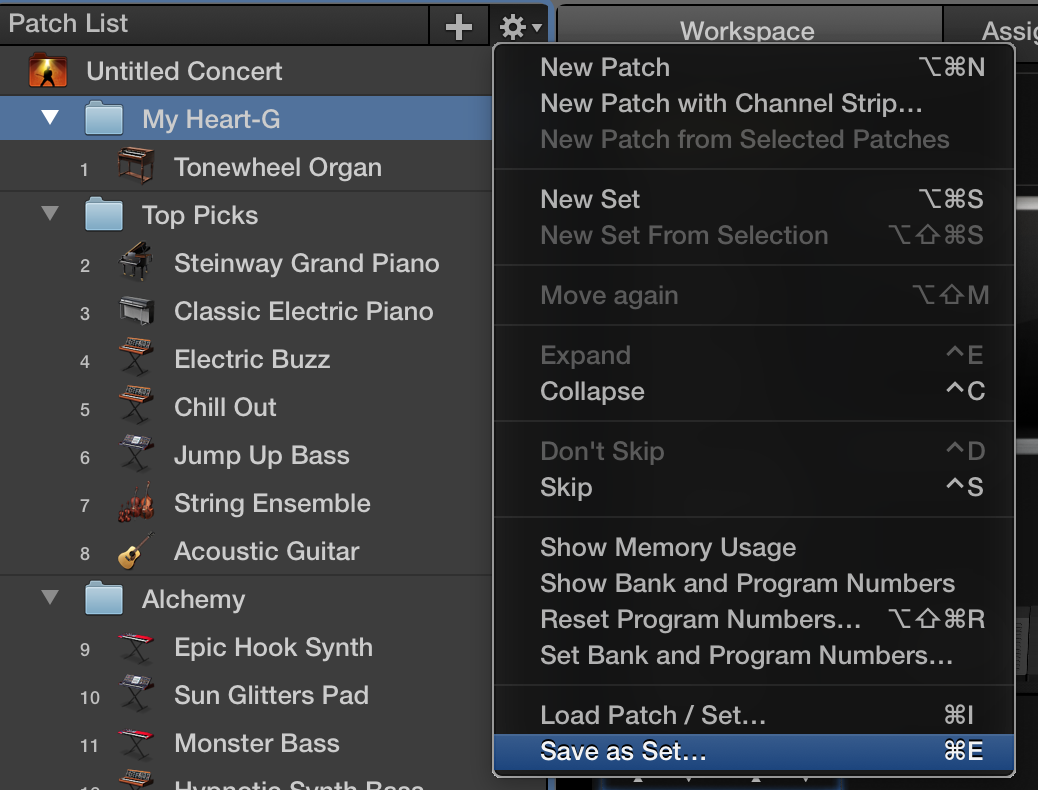
Task: Collapse the My Heart-G set
Action: point(50,118)
